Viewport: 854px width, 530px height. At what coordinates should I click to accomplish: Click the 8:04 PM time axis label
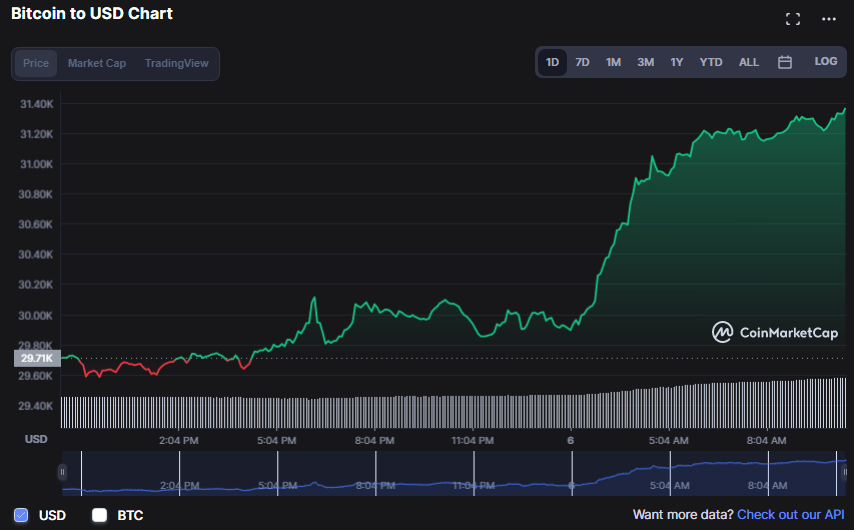click(x=374, y=440)
